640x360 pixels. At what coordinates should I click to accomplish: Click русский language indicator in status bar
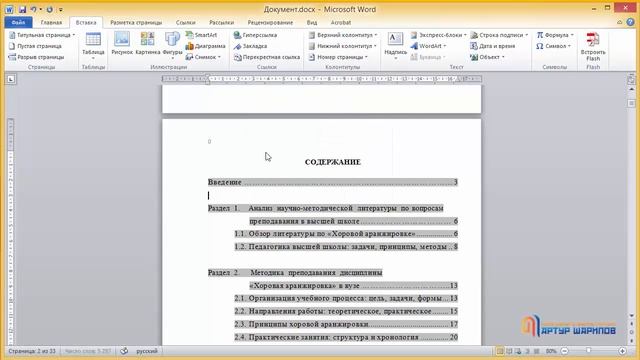tap(147, 351)
